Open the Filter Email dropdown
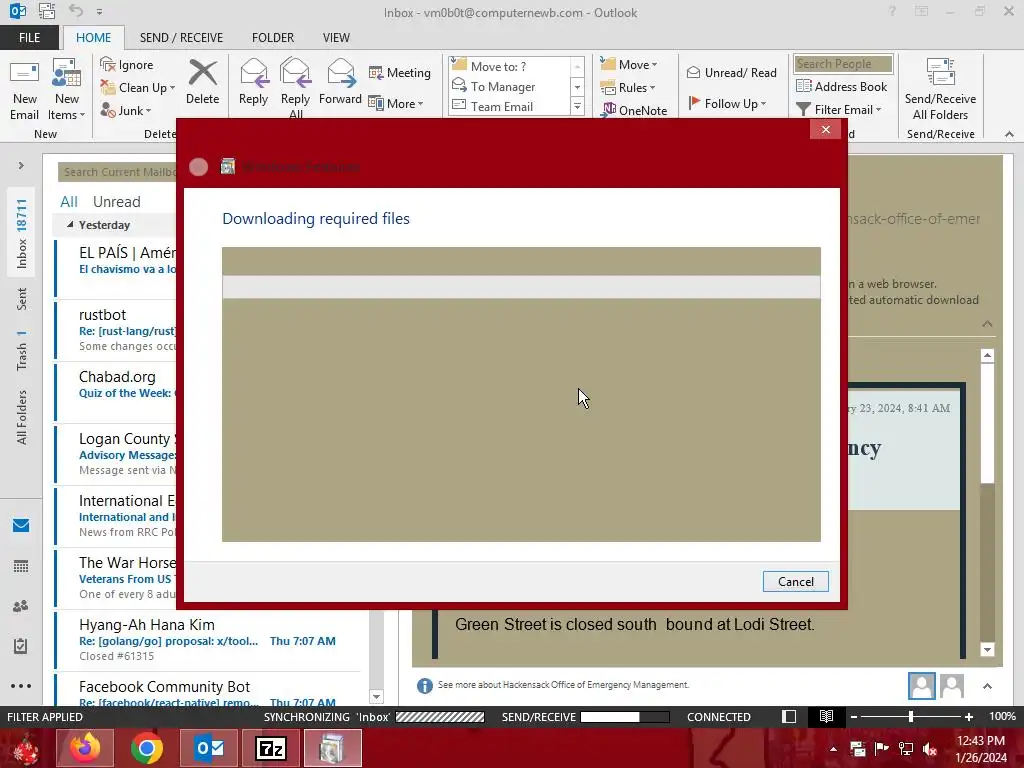 839,109
